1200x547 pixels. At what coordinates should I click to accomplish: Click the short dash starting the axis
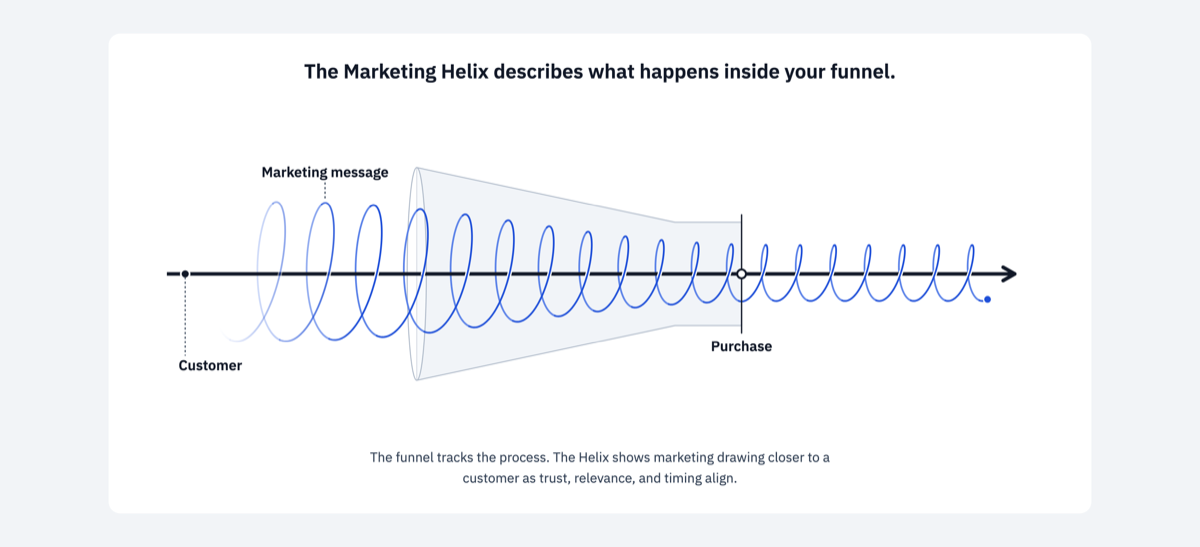172,274
